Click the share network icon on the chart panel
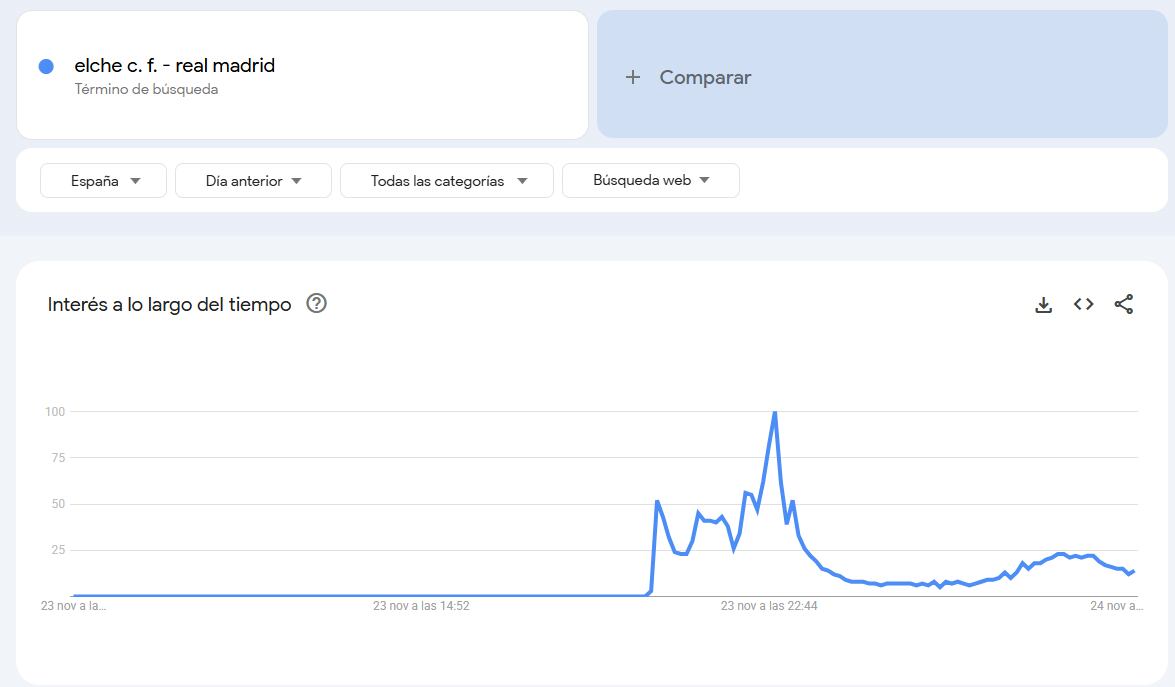 [1124, 304]
